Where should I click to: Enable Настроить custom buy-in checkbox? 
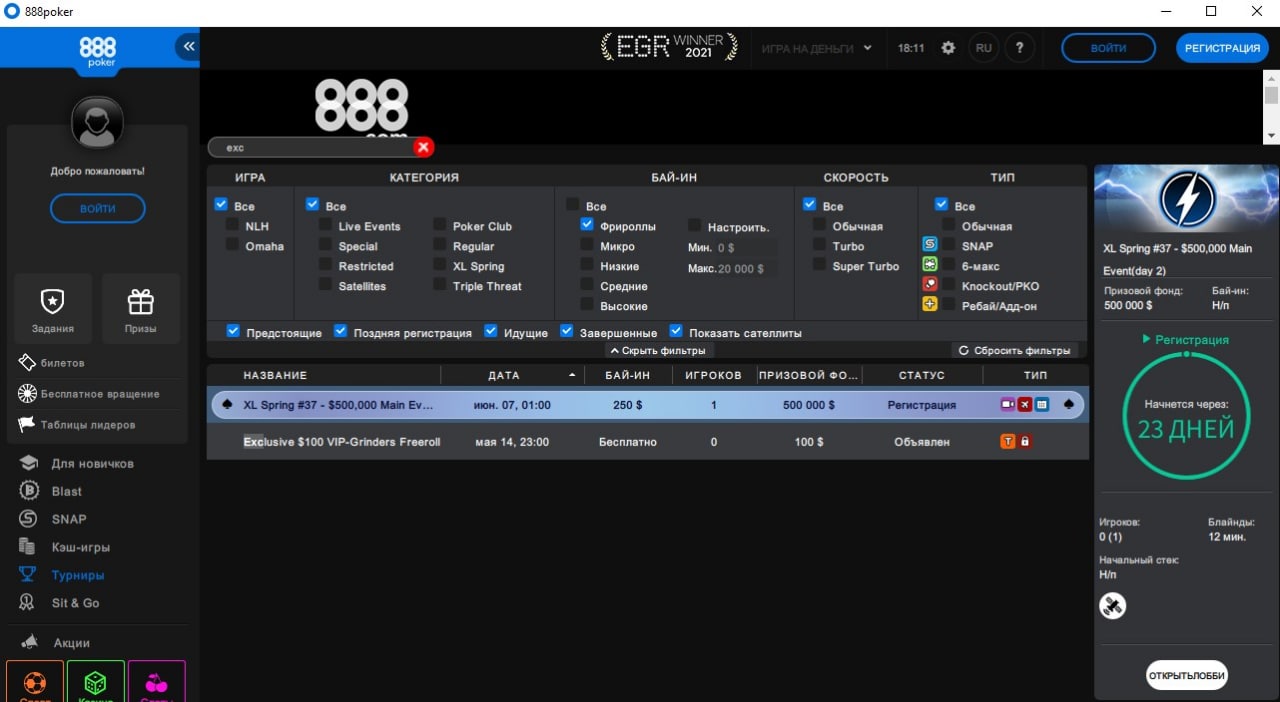tap(695, 226)
